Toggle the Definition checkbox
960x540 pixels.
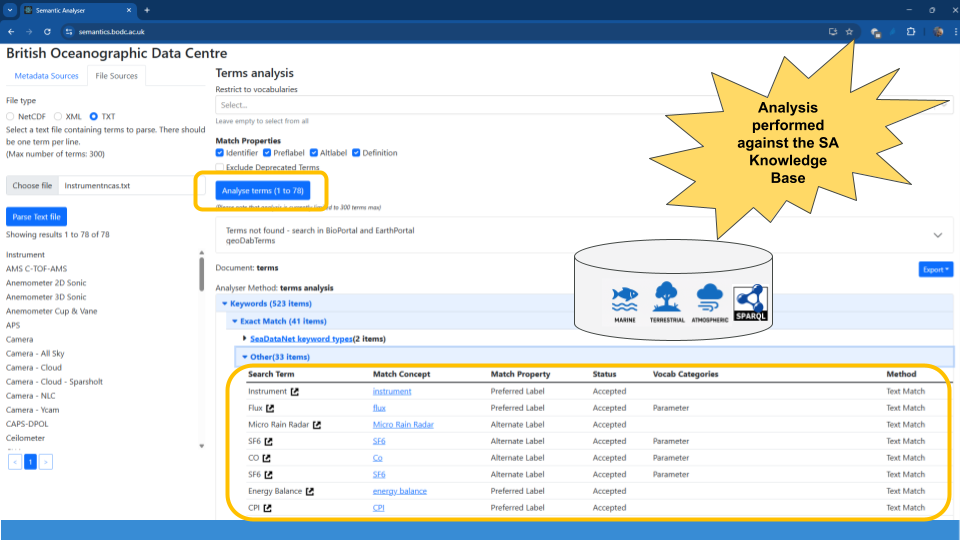click(x=356, y=153)
